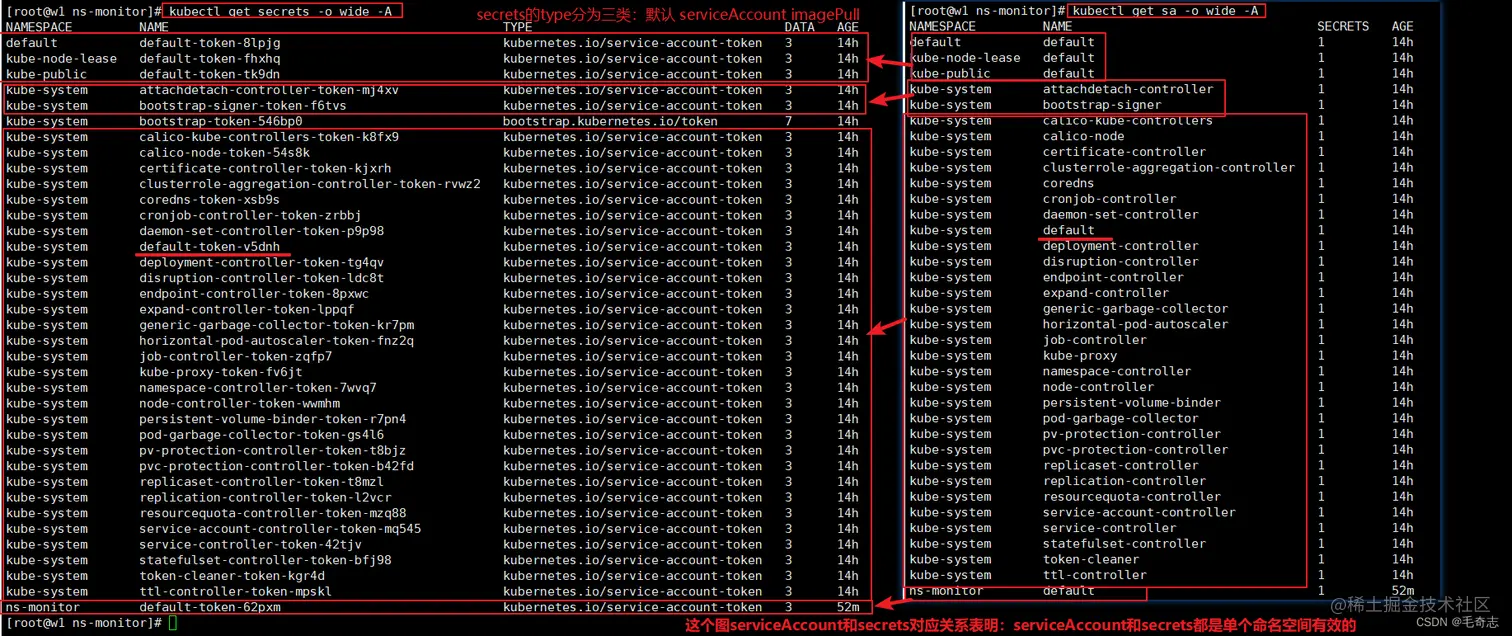Image resolution: width=1512 pixels, height=636 pixels.
Task: Select default-token-v5dnh secret
Action: click(x=210, y=247)
